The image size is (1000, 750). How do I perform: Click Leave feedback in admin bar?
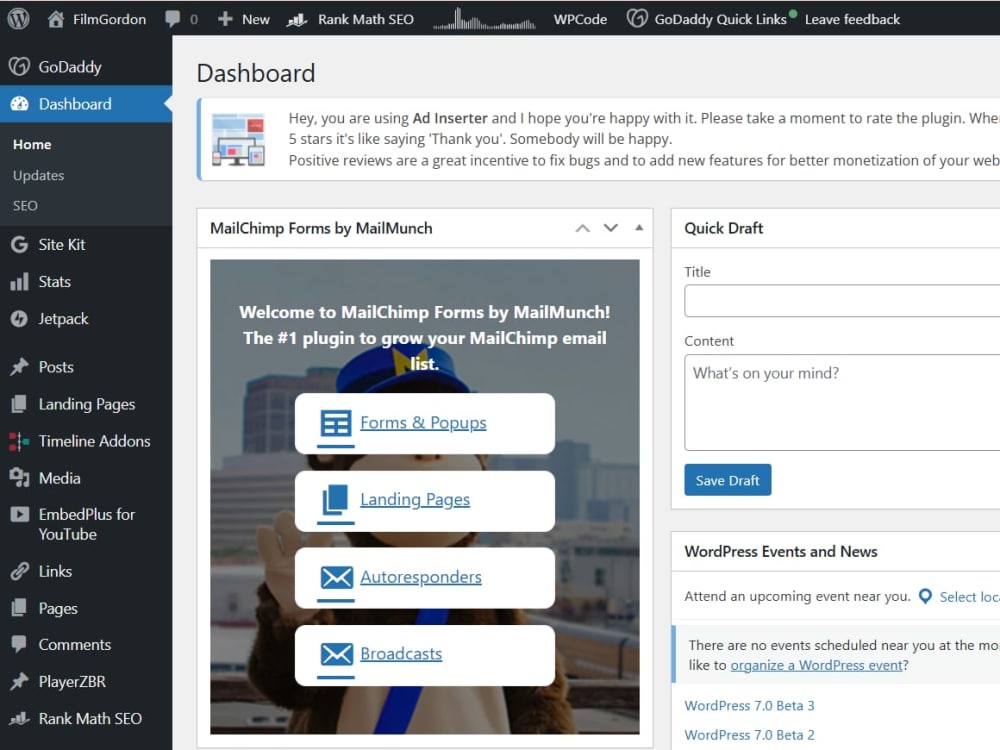coord(852,19)
